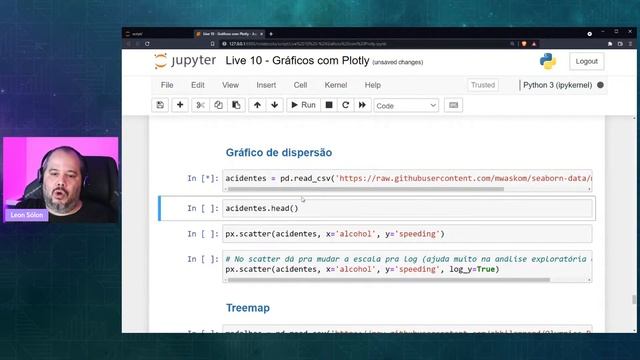
Task: Open the Help menu
Action: coord(373,85)
